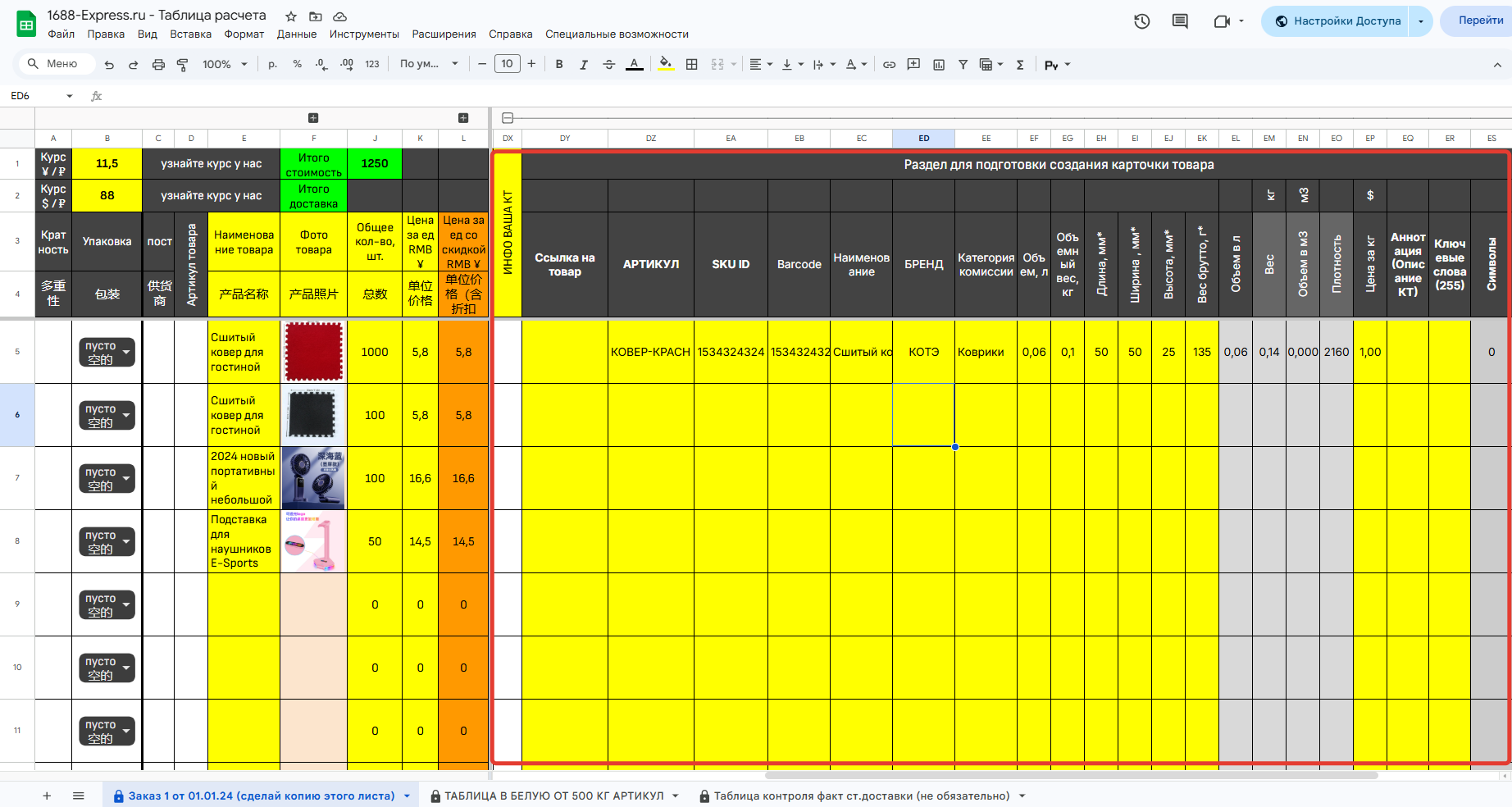Click the red carpet product thumbnail
Image resolution: width=1512 pixels, height=807 pixels.
point(313,352)
